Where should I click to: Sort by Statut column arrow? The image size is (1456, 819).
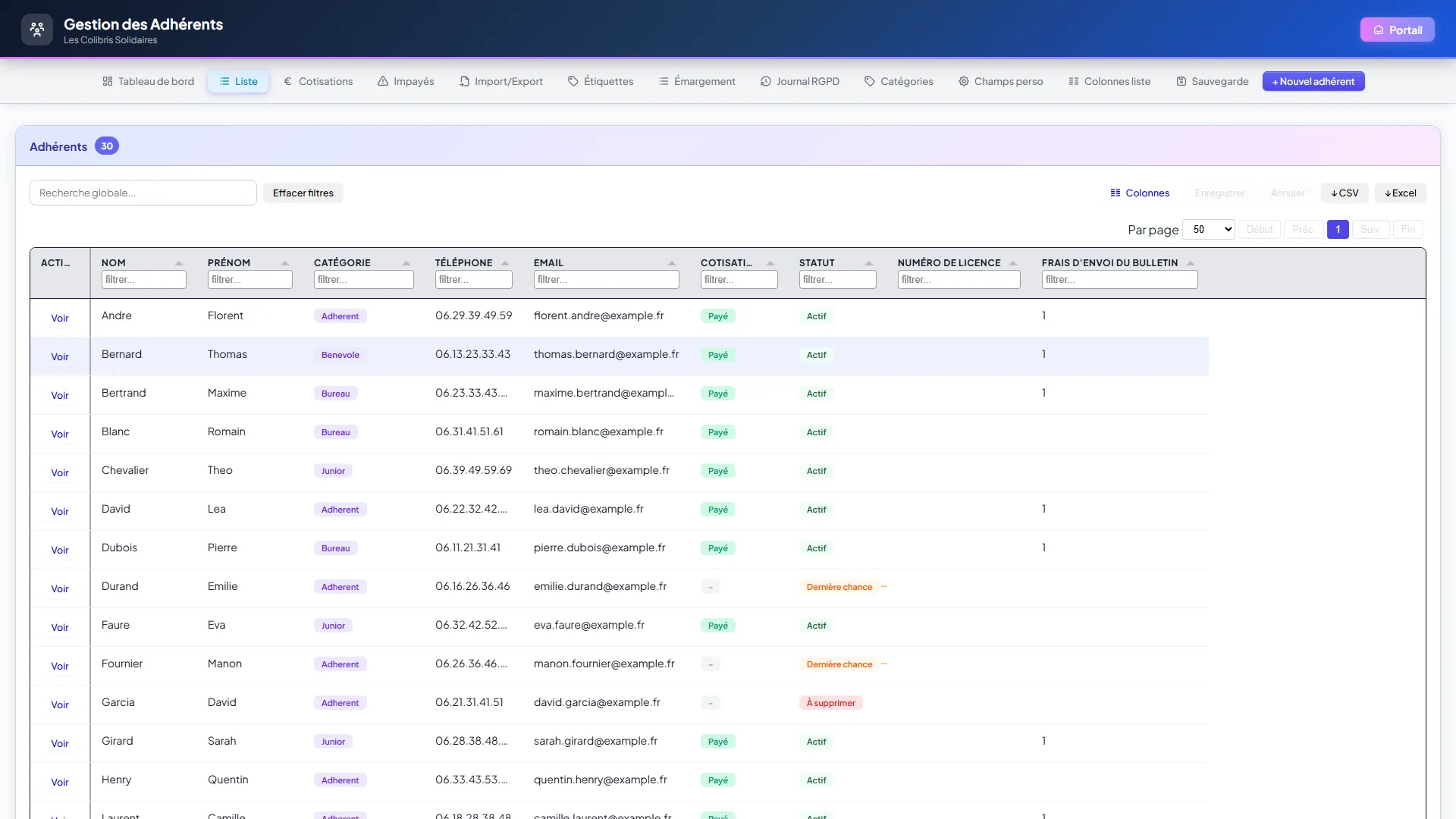pyautogui.click(x=869, y=263)
